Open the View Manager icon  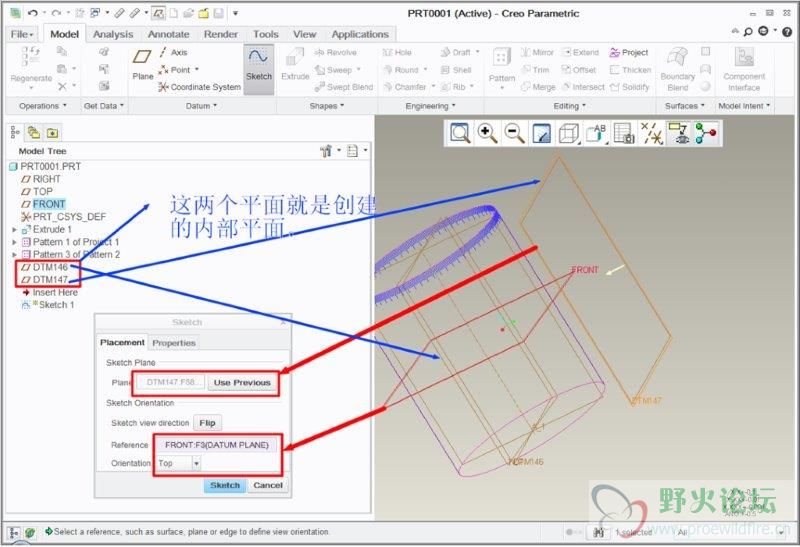click(623, 134)
